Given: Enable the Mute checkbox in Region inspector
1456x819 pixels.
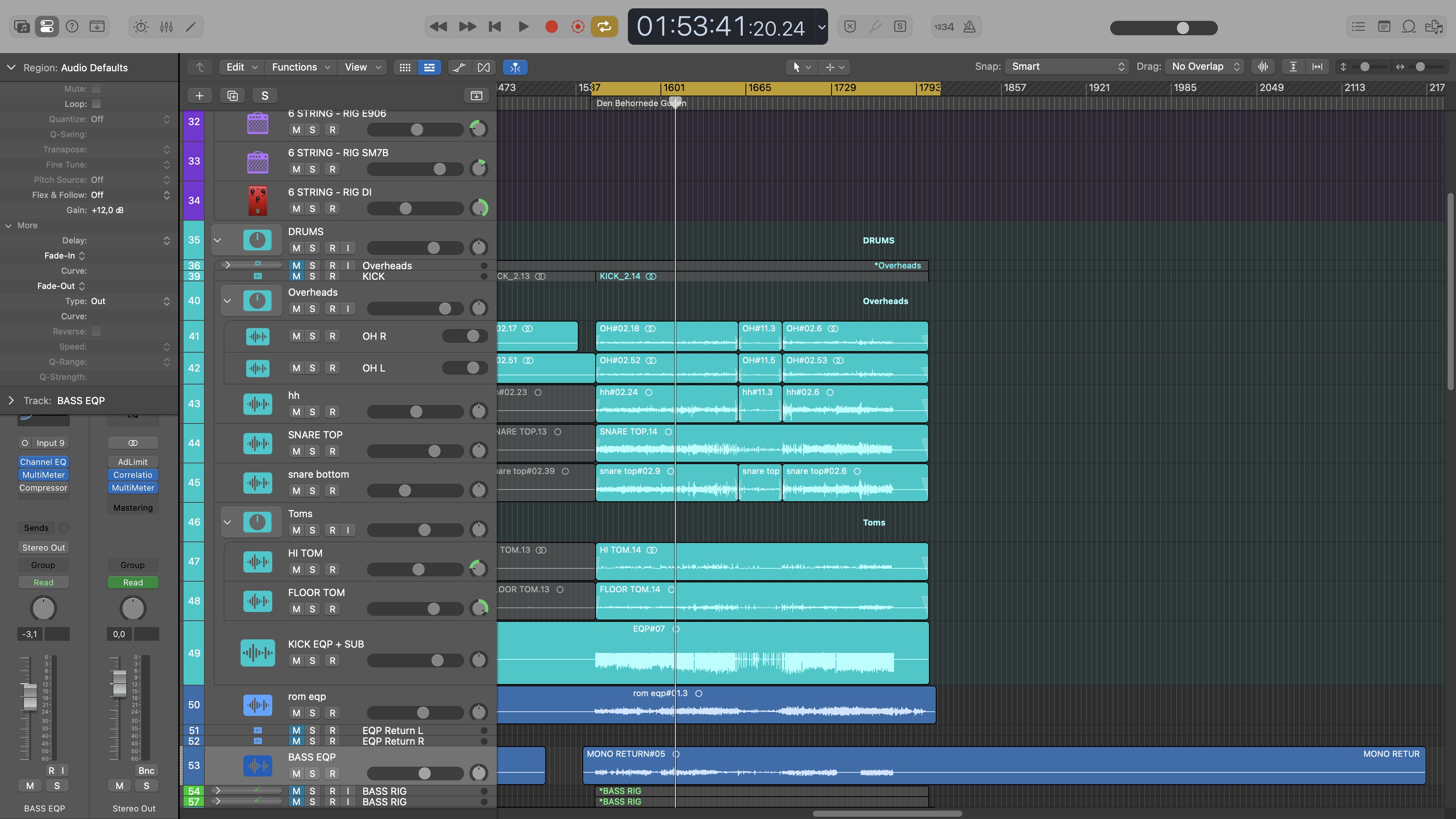Looking at the screenshot, I should [97, 89].
